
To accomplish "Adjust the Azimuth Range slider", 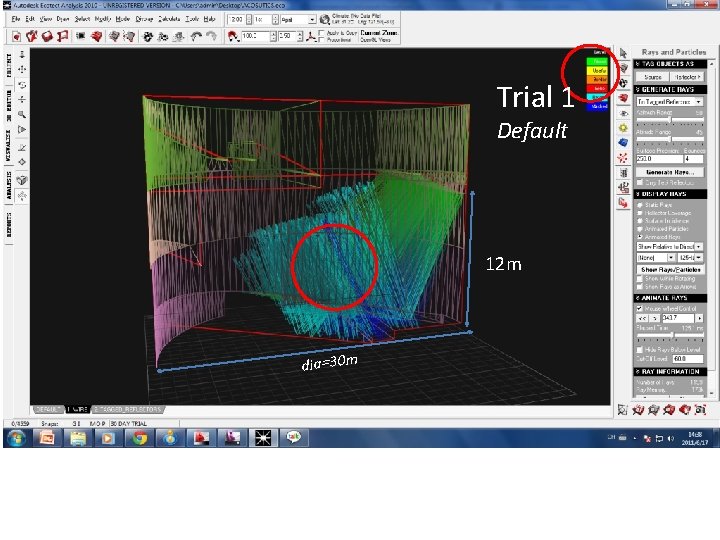I will click(670, 120).
